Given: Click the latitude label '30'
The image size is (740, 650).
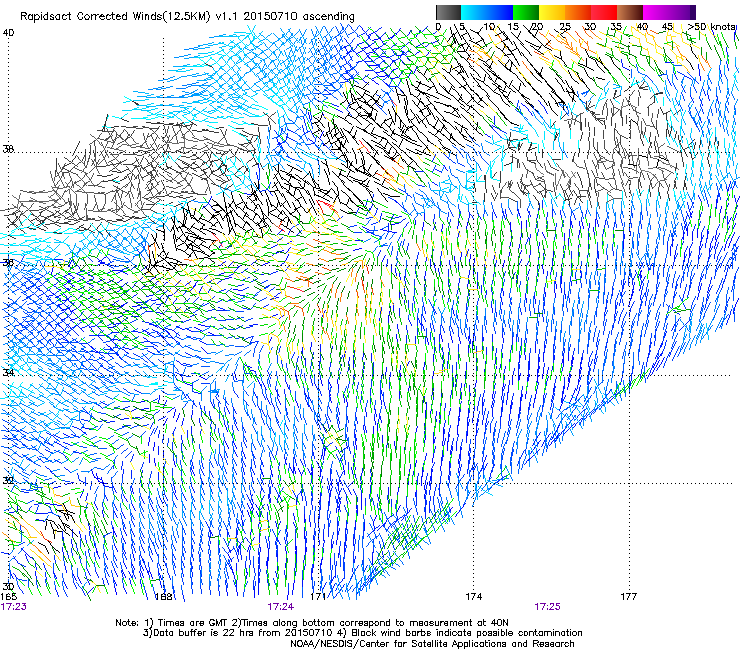Looking at the screenshot, I should 8,587.
